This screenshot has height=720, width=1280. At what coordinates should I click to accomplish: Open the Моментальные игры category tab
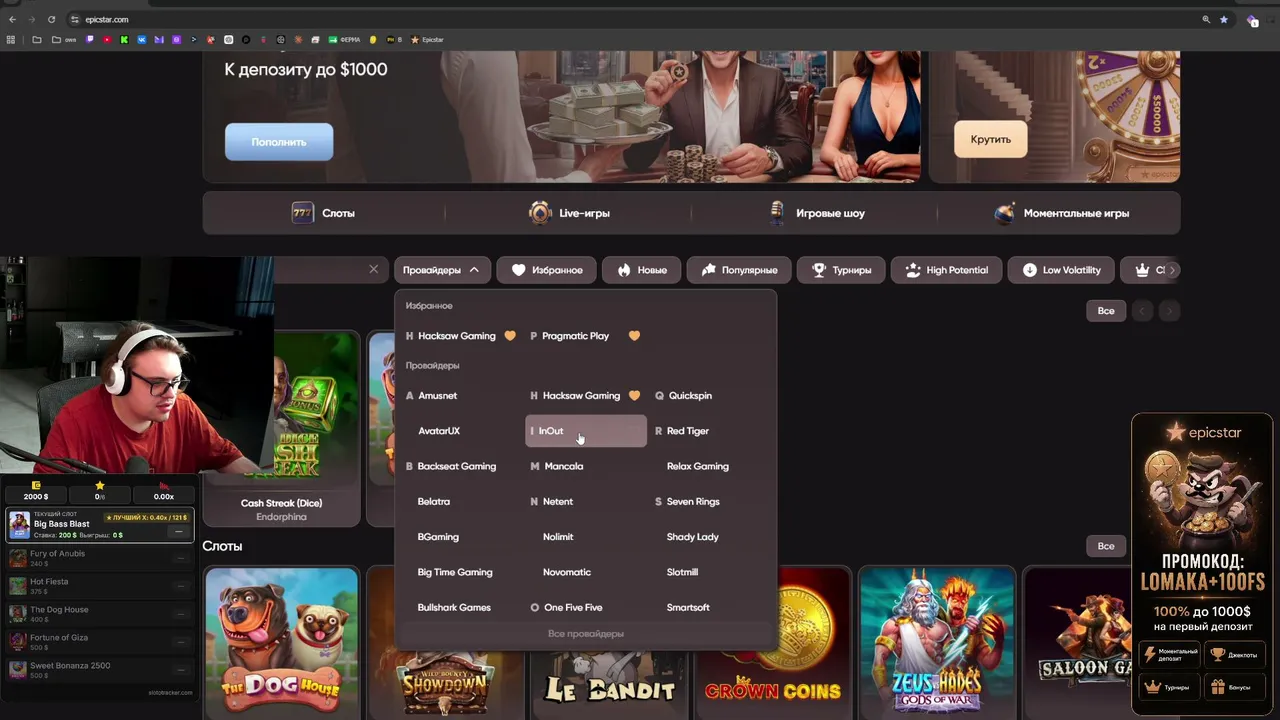[1060, 213]
